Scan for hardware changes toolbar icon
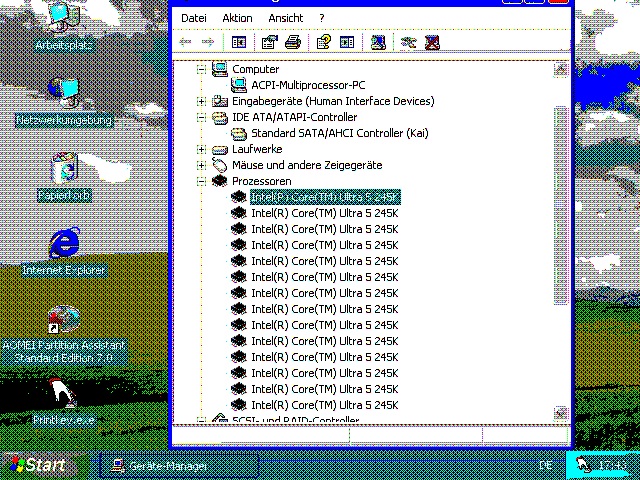Viewport: 640px width, 480px height. 378,42
